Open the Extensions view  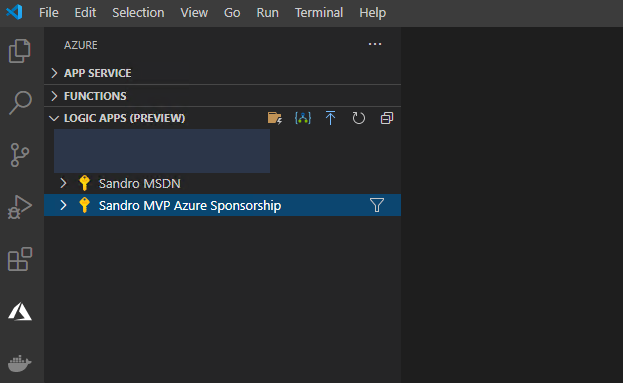[20, 259]
